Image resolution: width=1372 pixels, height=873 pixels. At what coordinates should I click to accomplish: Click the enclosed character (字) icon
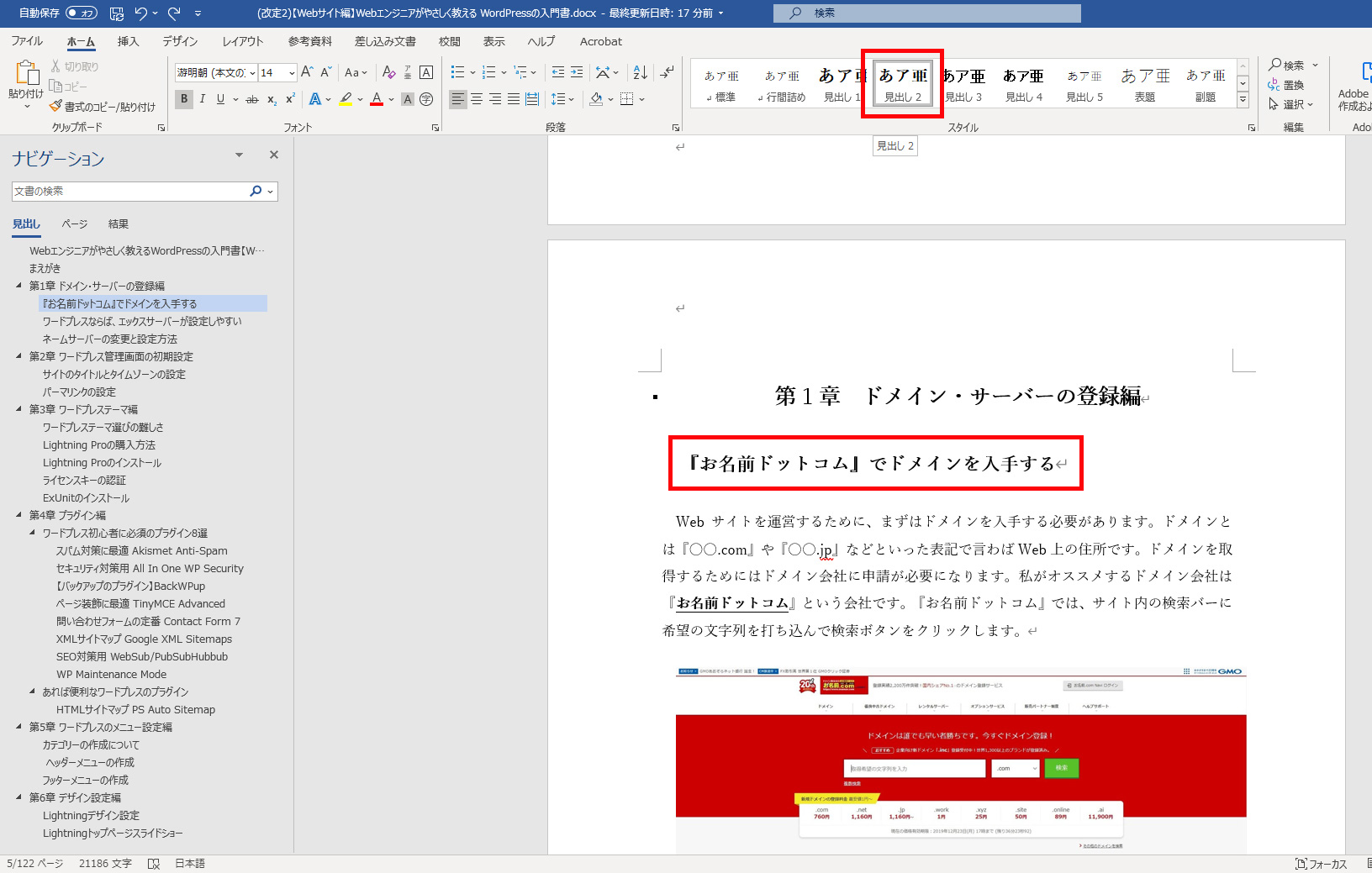click(x=426, y=99)
